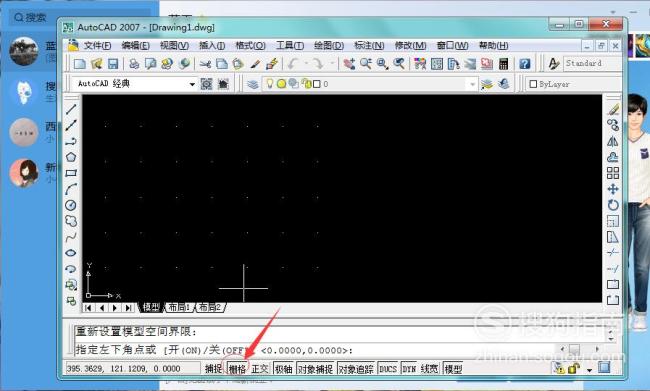Image resolution: width=650 pixels, height=391 pixels.
Task: Open the QuickCalc calculator icon
Action: pos(504,64)
